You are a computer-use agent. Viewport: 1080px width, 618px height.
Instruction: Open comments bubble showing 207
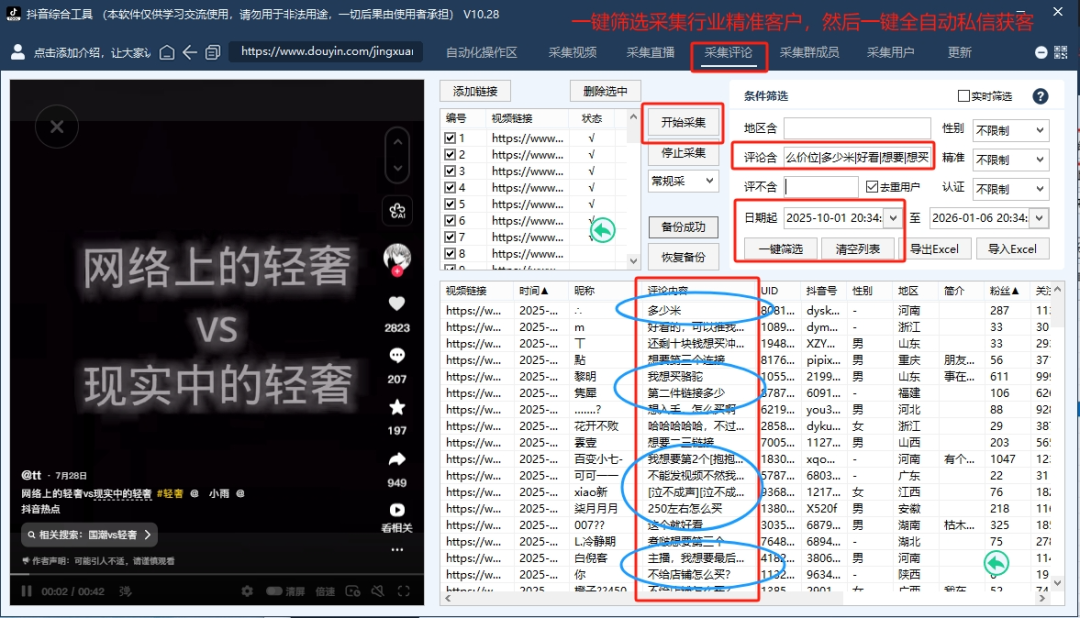[397, 356]
